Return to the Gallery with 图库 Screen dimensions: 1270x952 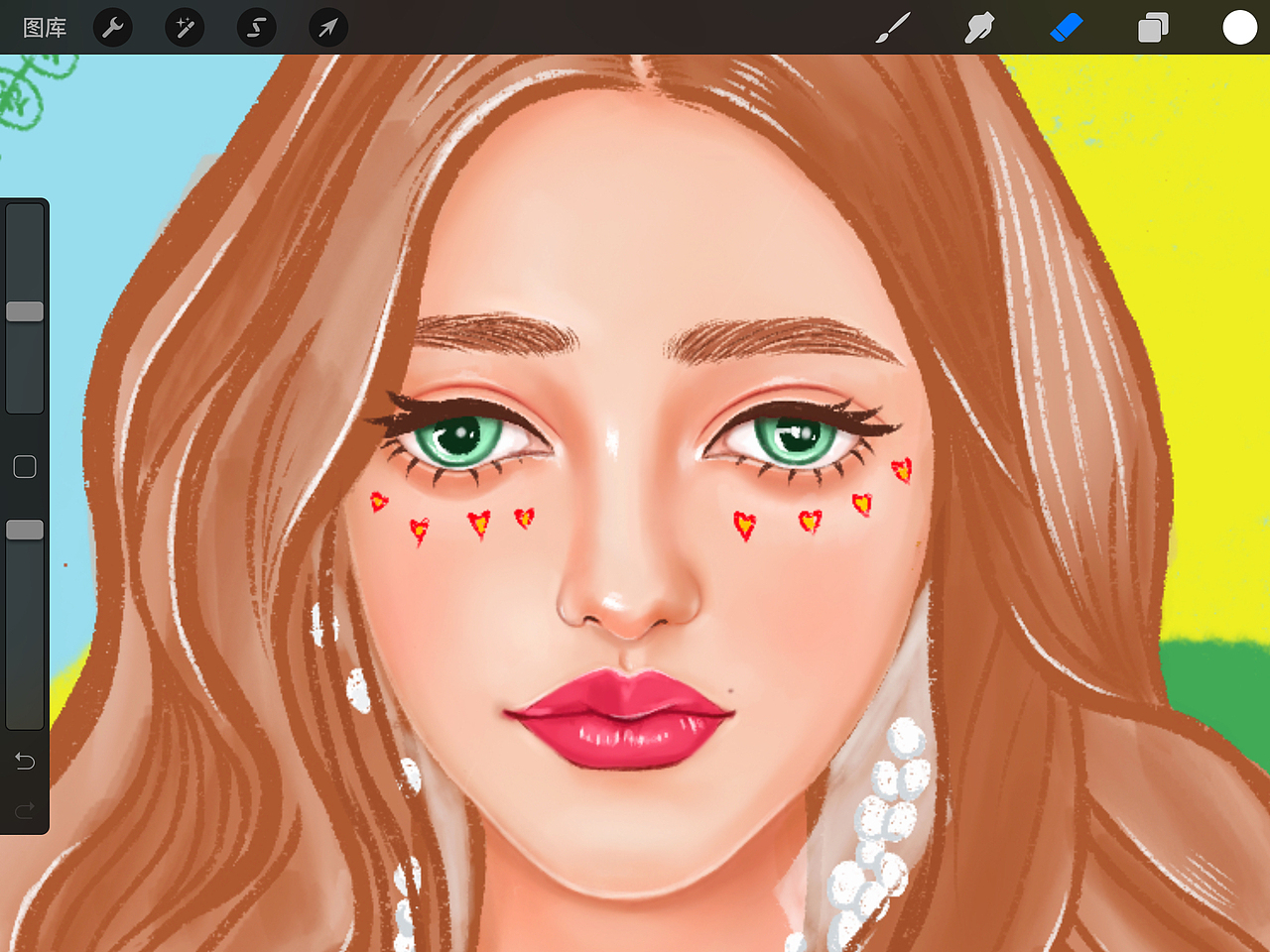(x=44, y=27)
